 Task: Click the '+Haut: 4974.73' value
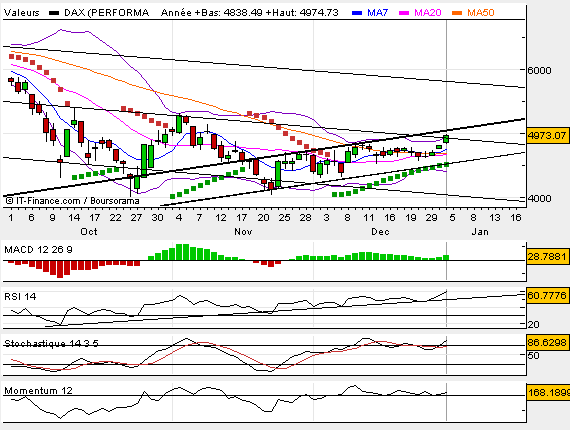click(302, 13)
